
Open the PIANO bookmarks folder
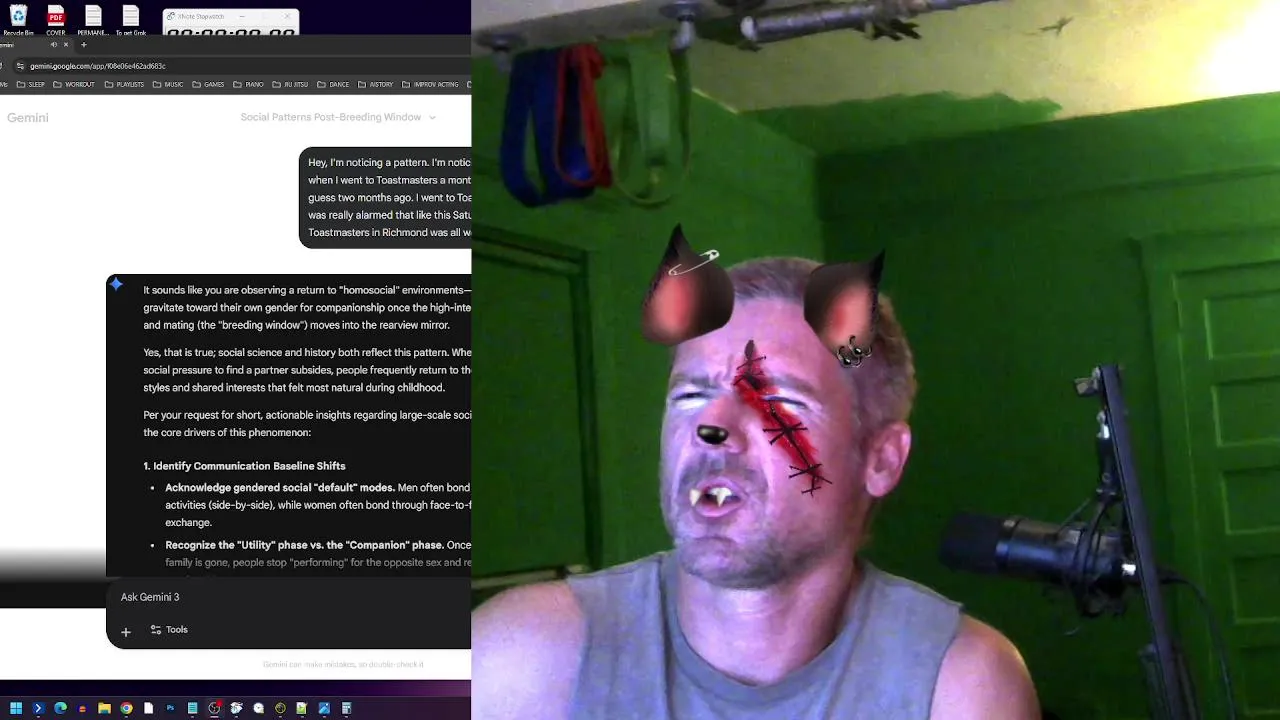(249, 84)
